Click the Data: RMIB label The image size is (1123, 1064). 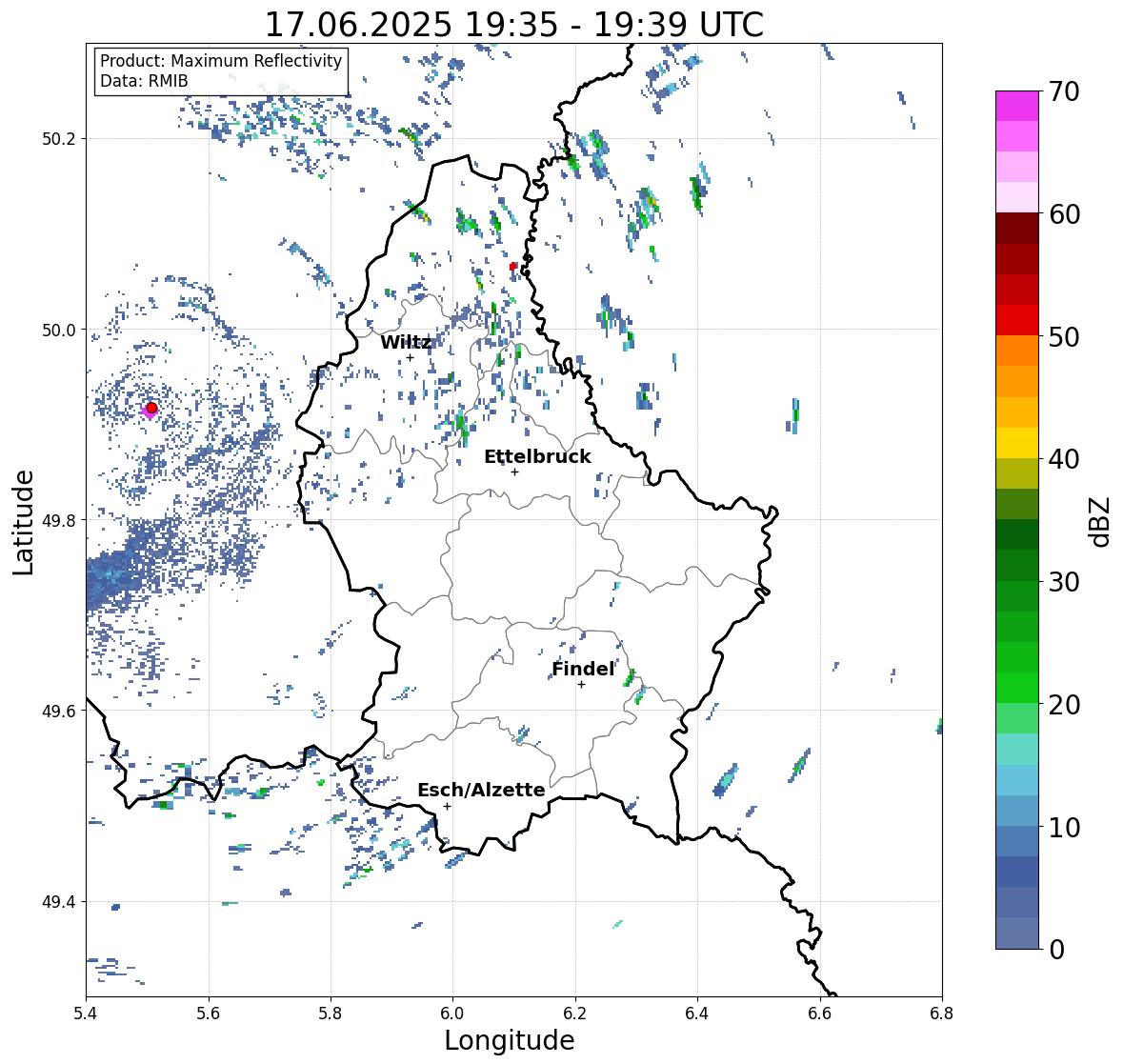[144, 81]
